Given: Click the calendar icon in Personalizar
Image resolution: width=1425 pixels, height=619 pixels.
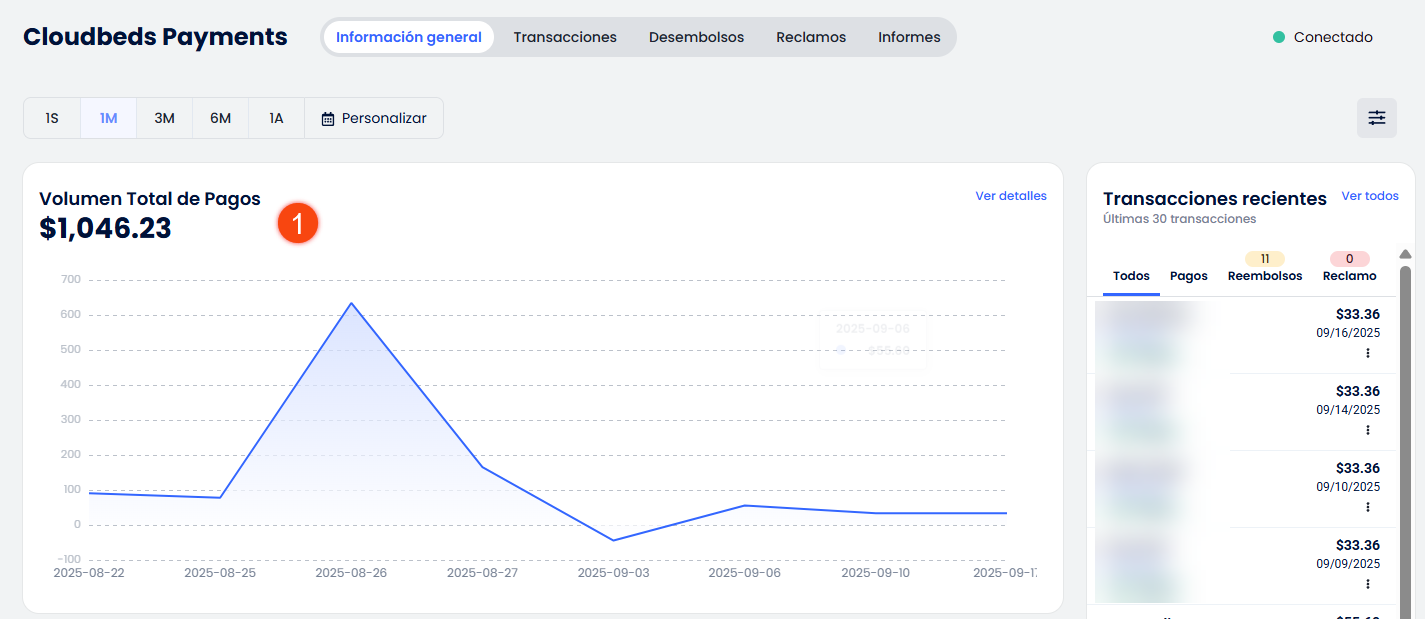Looking at the screenshot, I should 328,119.
